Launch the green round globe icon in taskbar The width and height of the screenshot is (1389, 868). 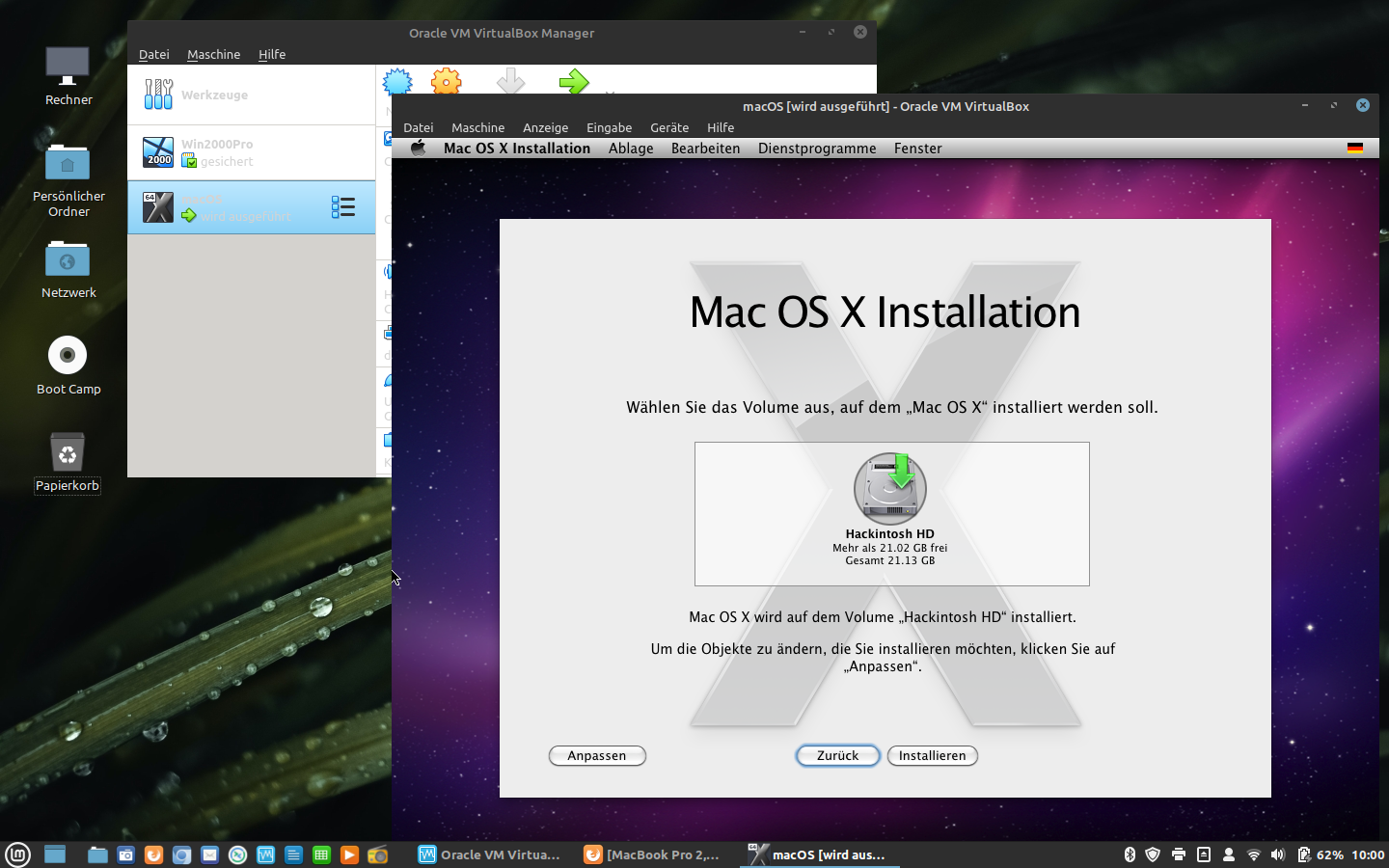237,854
